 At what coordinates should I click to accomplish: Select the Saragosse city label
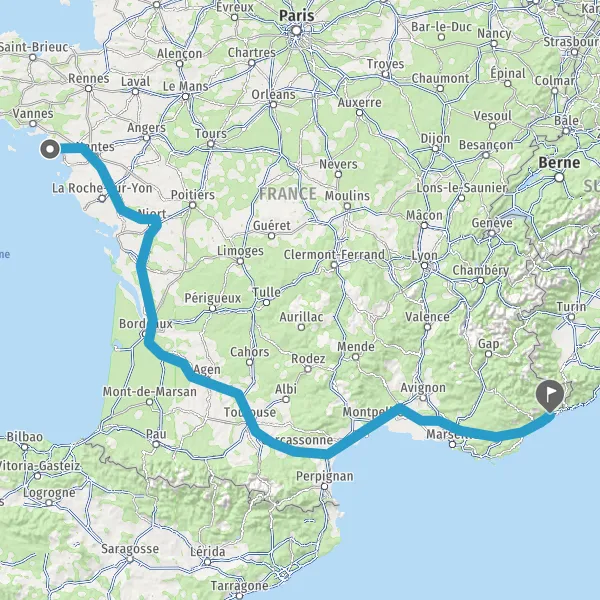(x=130, y=549)
